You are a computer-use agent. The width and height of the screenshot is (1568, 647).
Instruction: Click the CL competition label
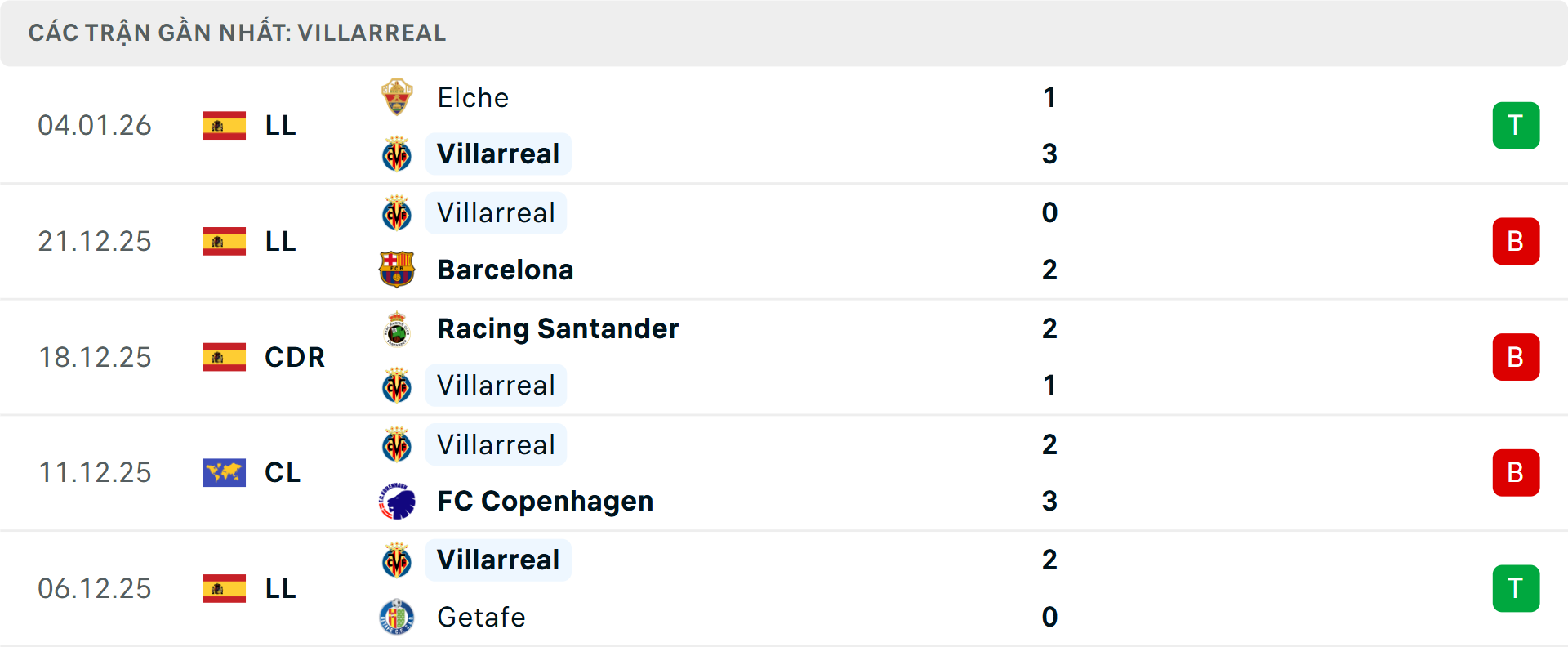(x=283, y=473)
